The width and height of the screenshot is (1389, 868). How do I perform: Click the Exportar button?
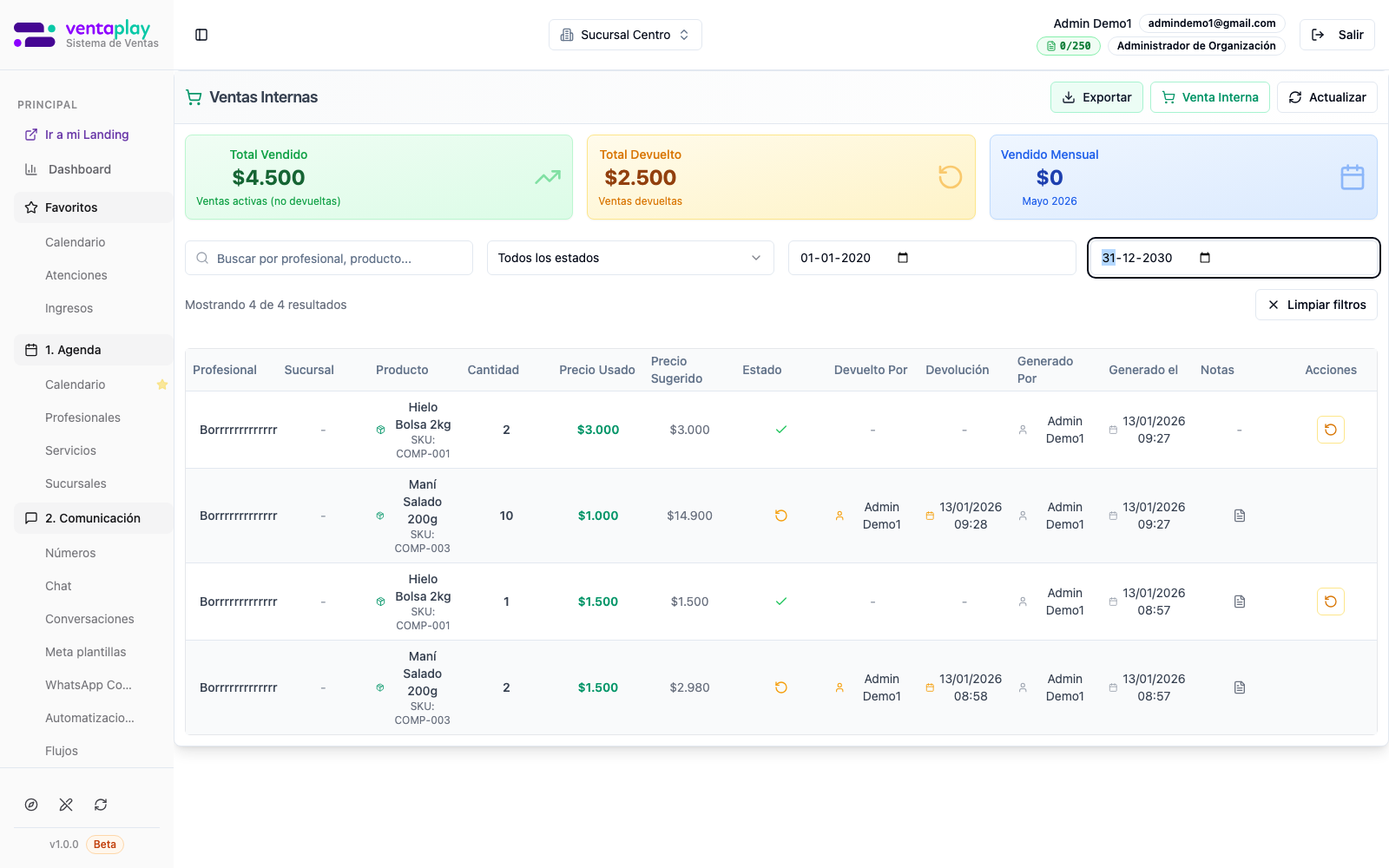tap(1096, 97)
